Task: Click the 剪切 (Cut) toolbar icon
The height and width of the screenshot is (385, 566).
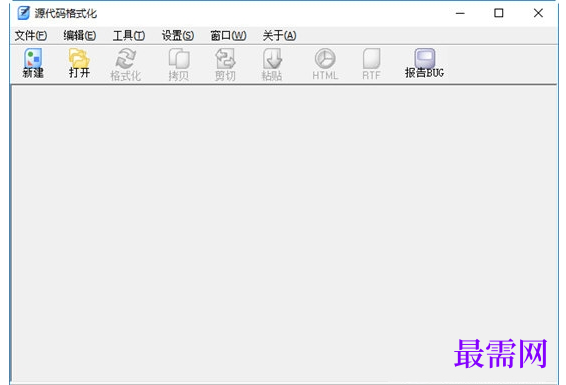Action: [225, 64]
